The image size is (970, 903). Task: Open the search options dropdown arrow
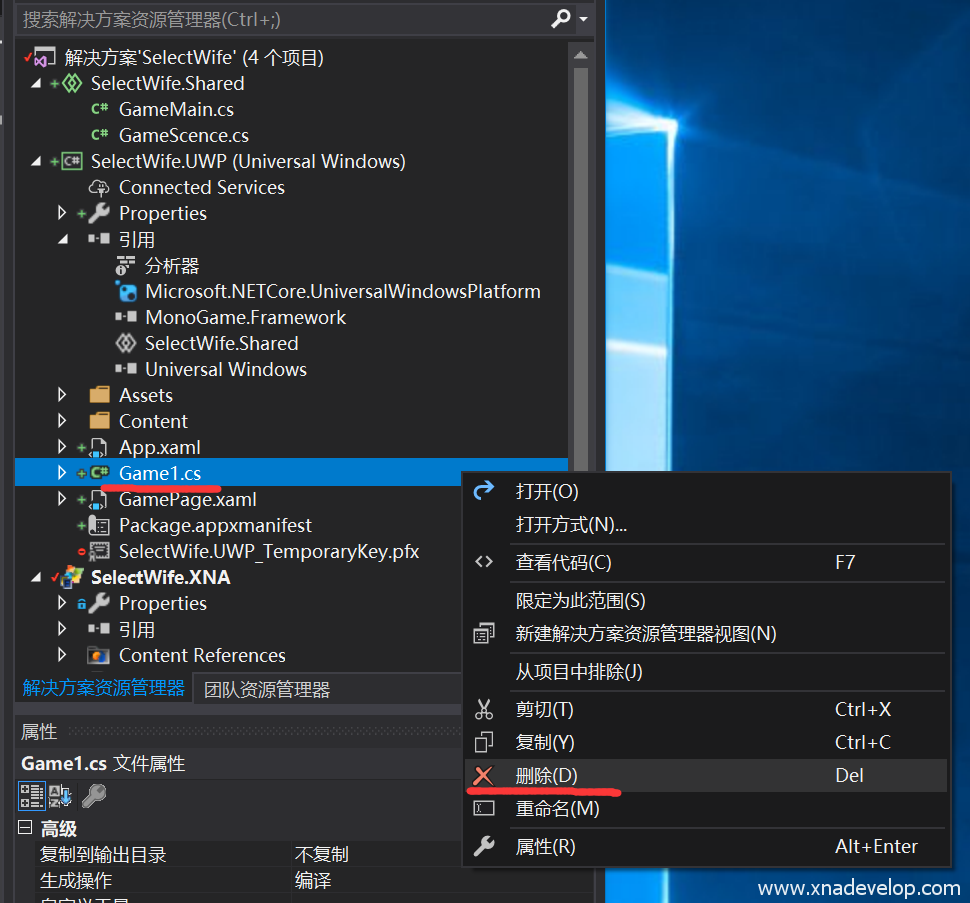pos(583,19)
